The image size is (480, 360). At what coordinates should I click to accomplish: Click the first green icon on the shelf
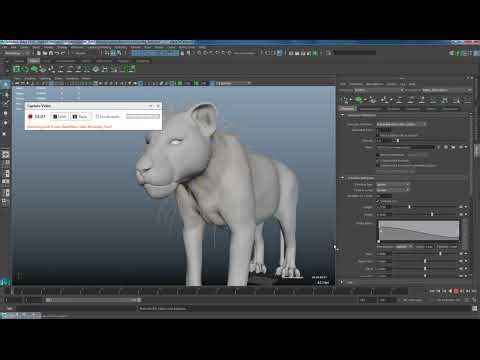pyautogui.click(x=16, y=69)
